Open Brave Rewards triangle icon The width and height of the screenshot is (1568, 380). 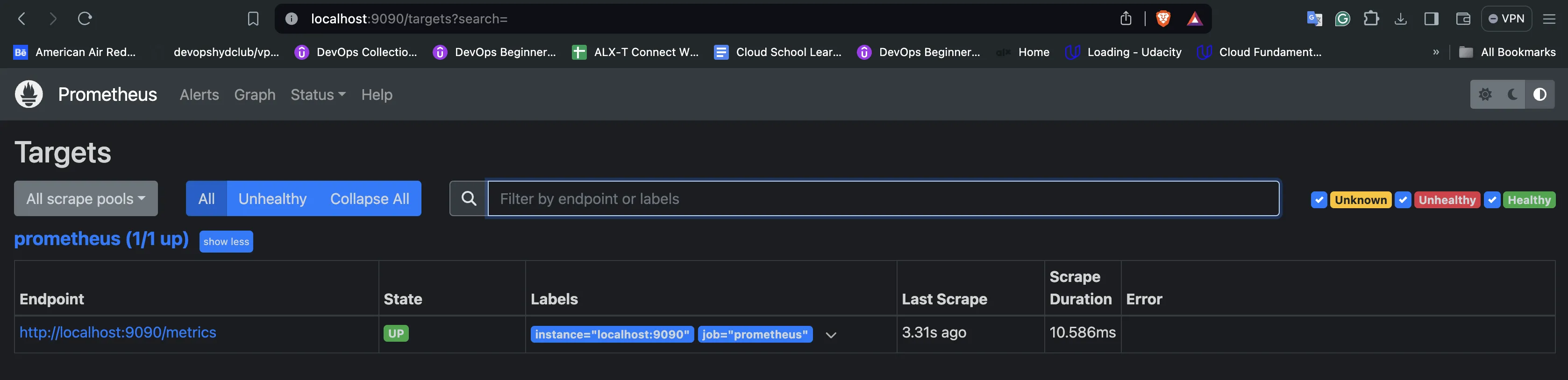click(x=1194, y=19)
